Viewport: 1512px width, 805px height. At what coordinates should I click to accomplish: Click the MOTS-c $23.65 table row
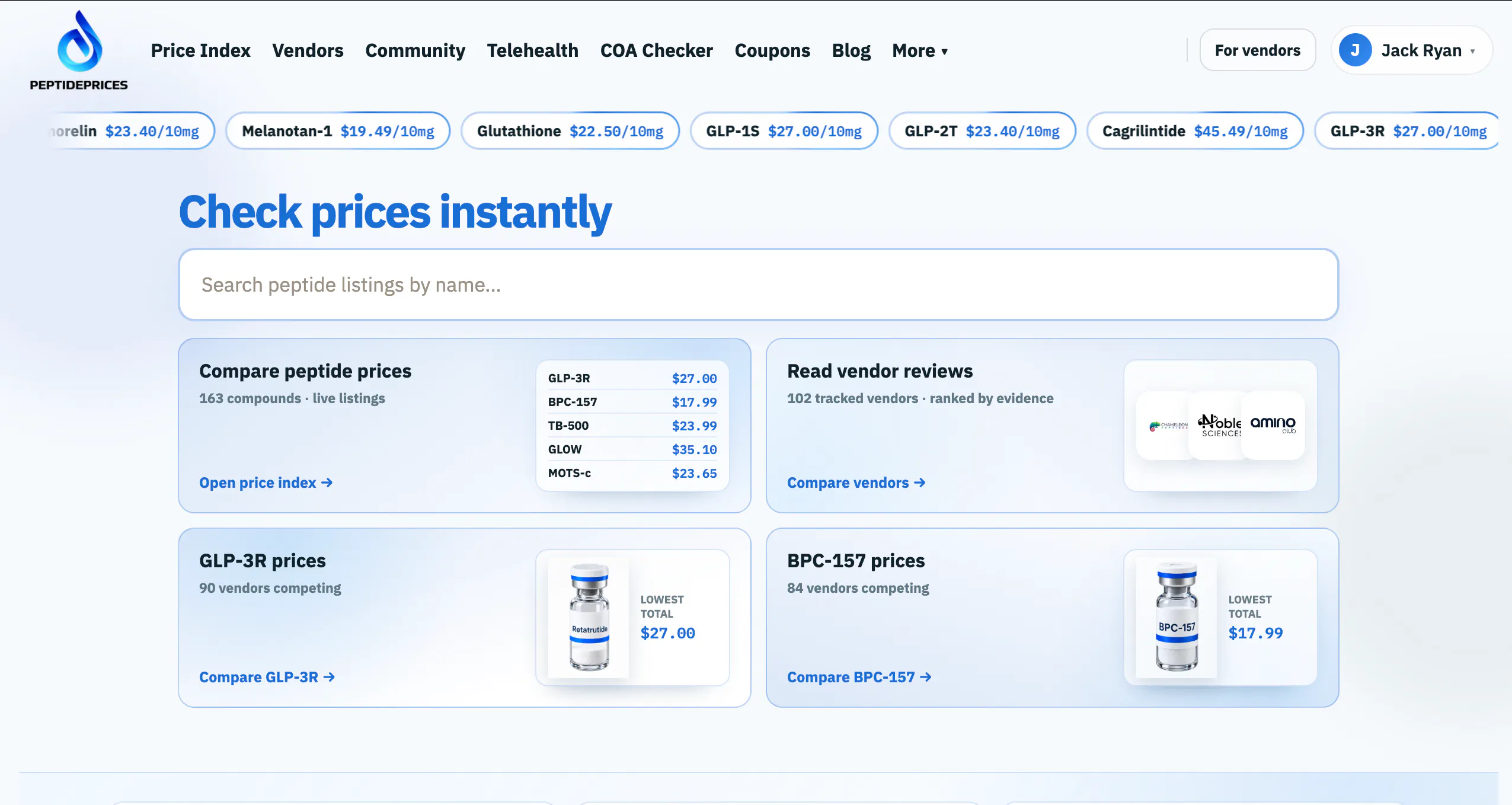click(632, 473)
